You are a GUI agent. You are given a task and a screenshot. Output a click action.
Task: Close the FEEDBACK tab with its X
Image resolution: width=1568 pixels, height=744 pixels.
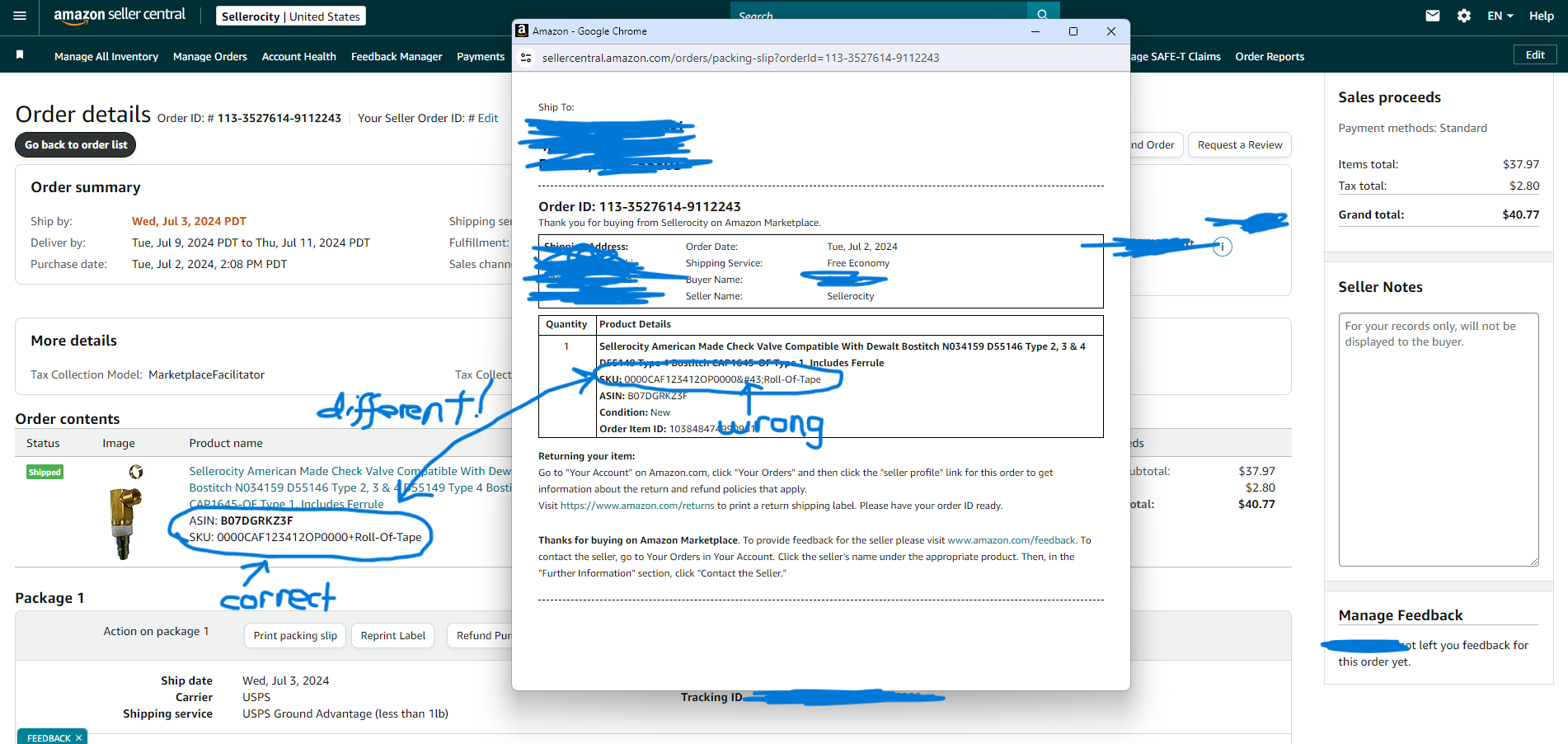point(79,738)
